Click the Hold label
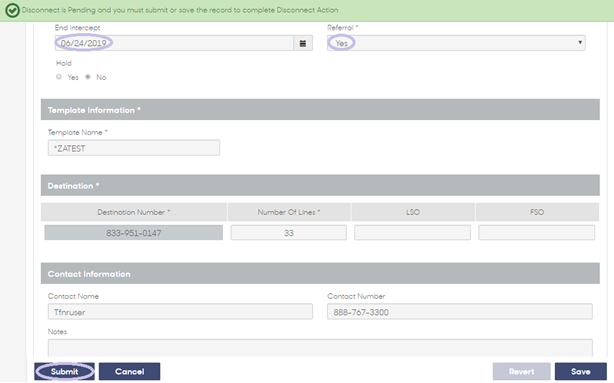Screen dimensions: 614x383 coord(64,63)
